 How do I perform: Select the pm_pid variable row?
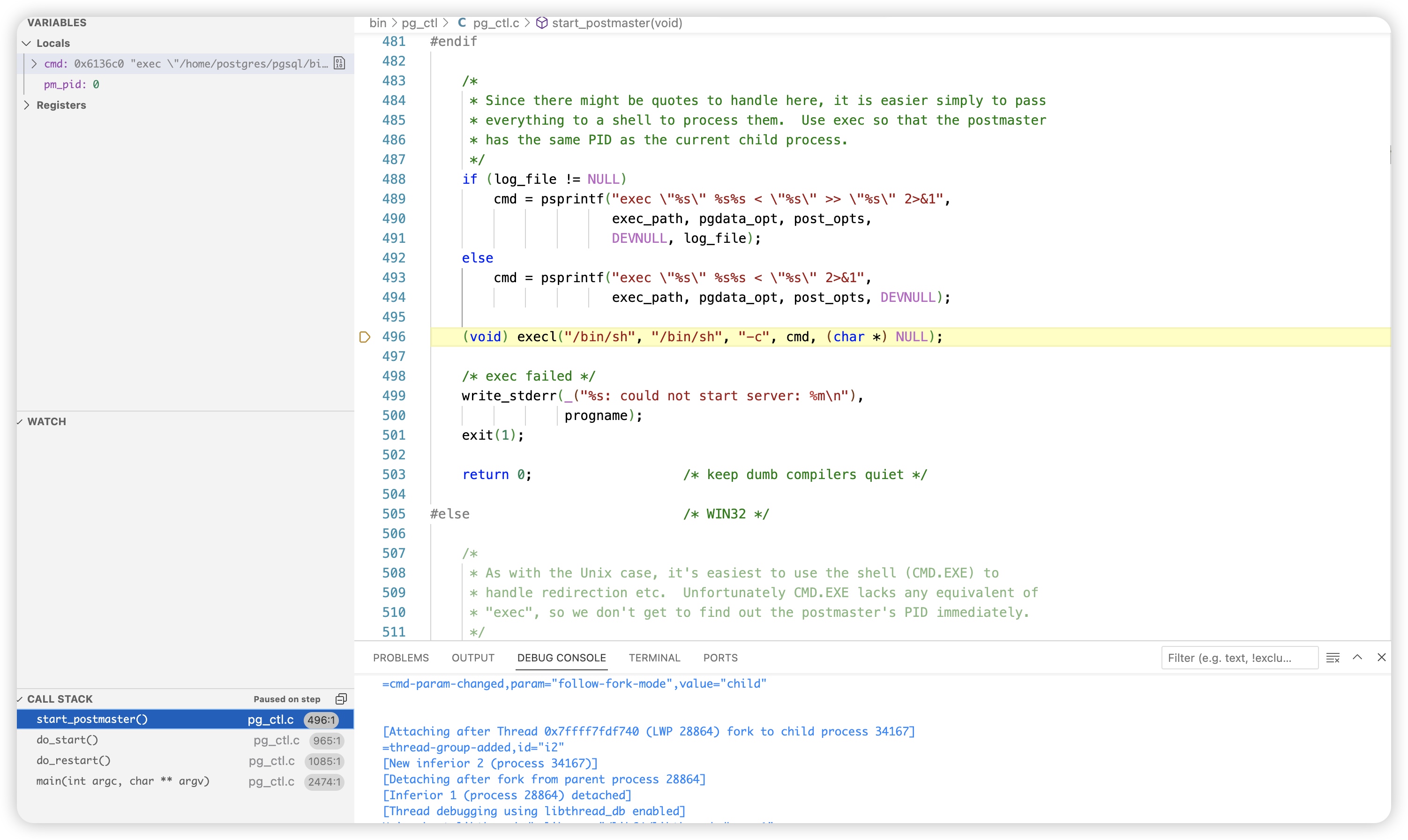71,84
